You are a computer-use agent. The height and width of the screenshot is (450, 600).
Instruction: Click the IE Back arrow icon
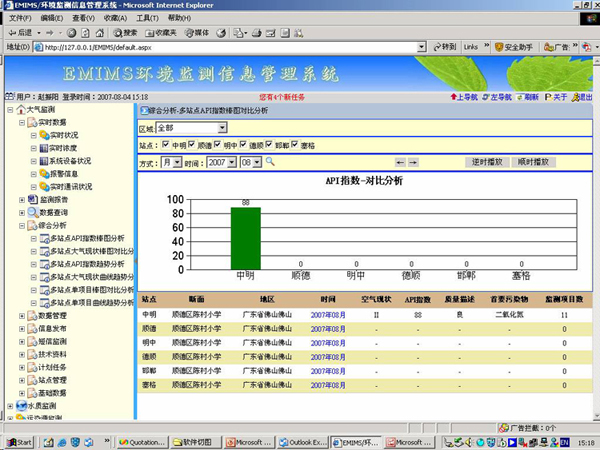[13, 33]
